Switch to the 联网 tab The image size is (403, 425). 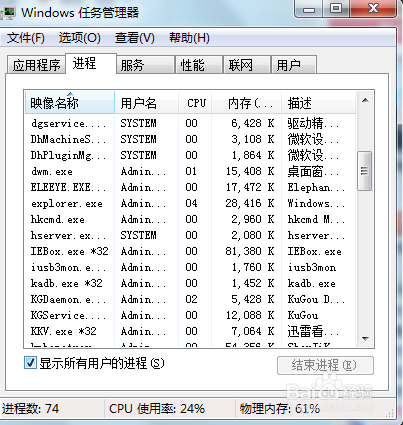[246, 64]
